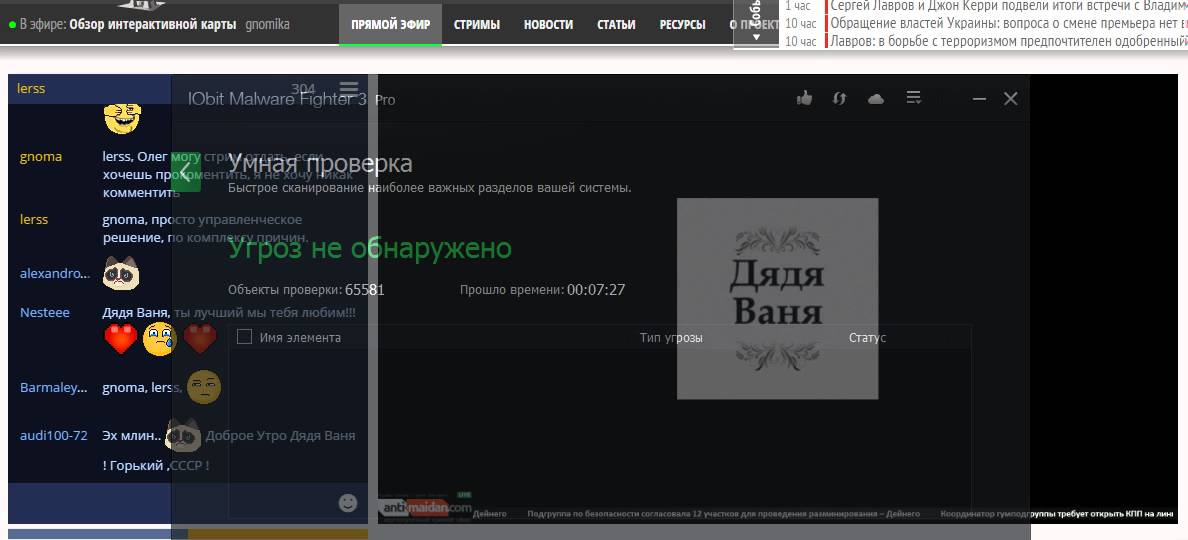This screenshot has height=540, width=1188.
Task: Click the grumpy cat emoticon in audi100-72's message
Action: click(183, 435)
